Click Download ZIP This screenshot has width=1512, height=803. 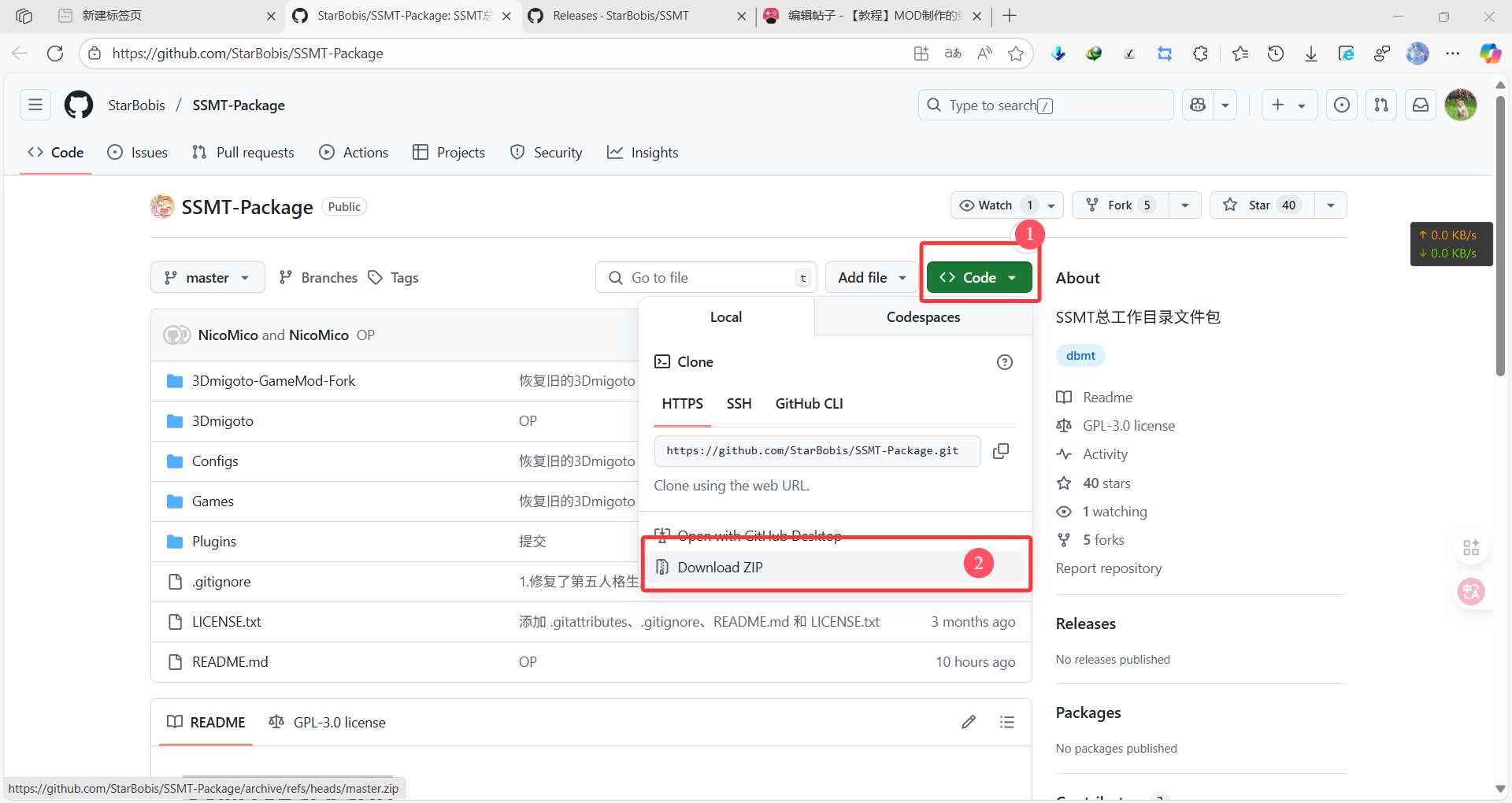pos(720,568)
